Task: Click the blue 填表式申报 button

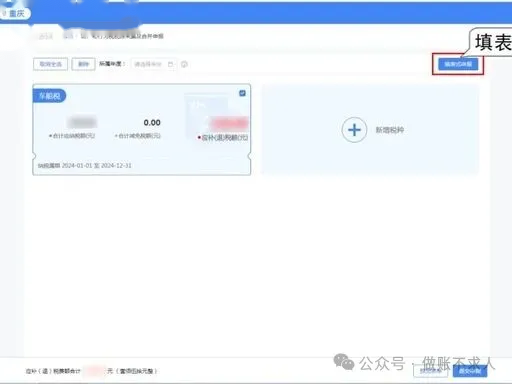Action: 458,64
